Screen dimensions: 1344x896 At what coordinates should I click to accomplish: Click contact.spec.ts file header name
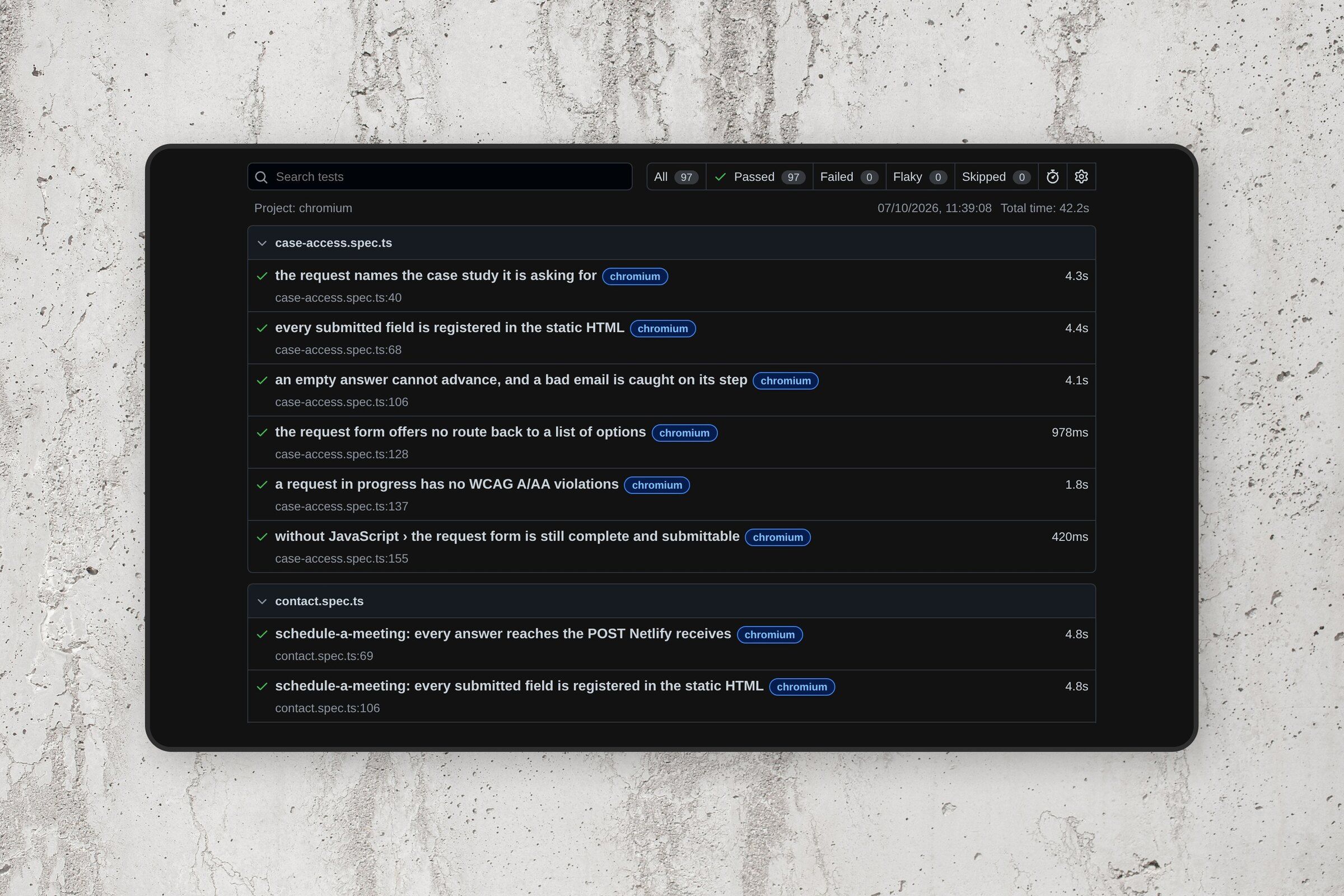tap(319, 601)
